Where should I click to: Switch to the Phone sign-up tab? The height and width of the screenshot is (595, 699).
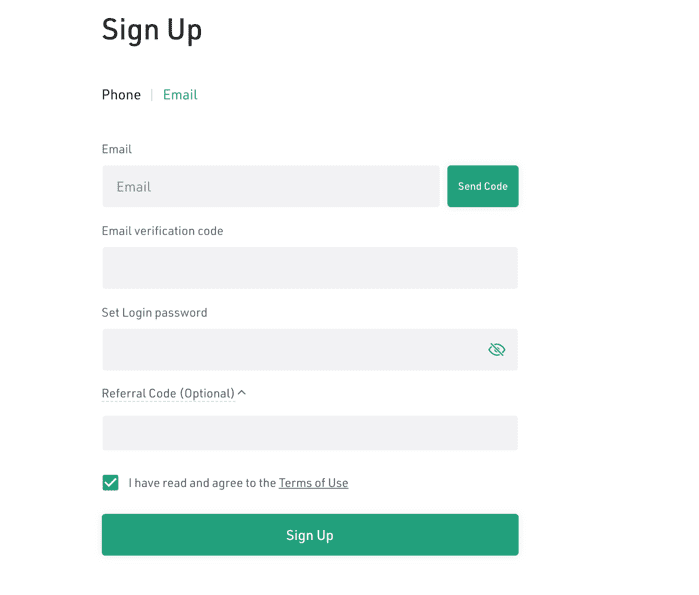tap(121, 95)
